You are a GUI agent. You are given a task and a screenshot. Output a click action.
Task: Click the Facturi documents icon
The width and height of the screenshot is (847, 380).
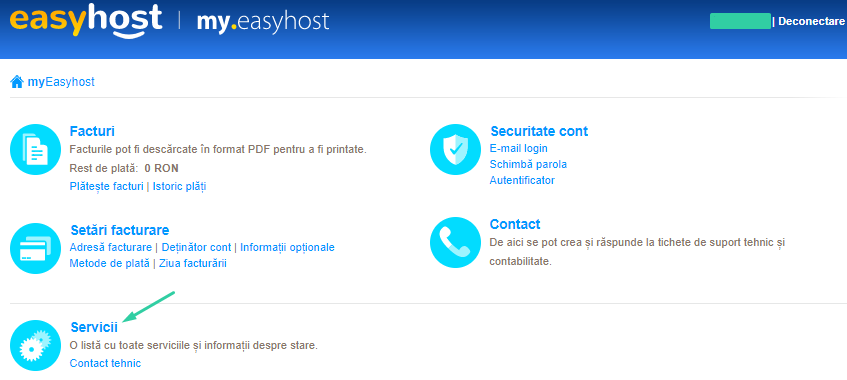tap(36, 149)
